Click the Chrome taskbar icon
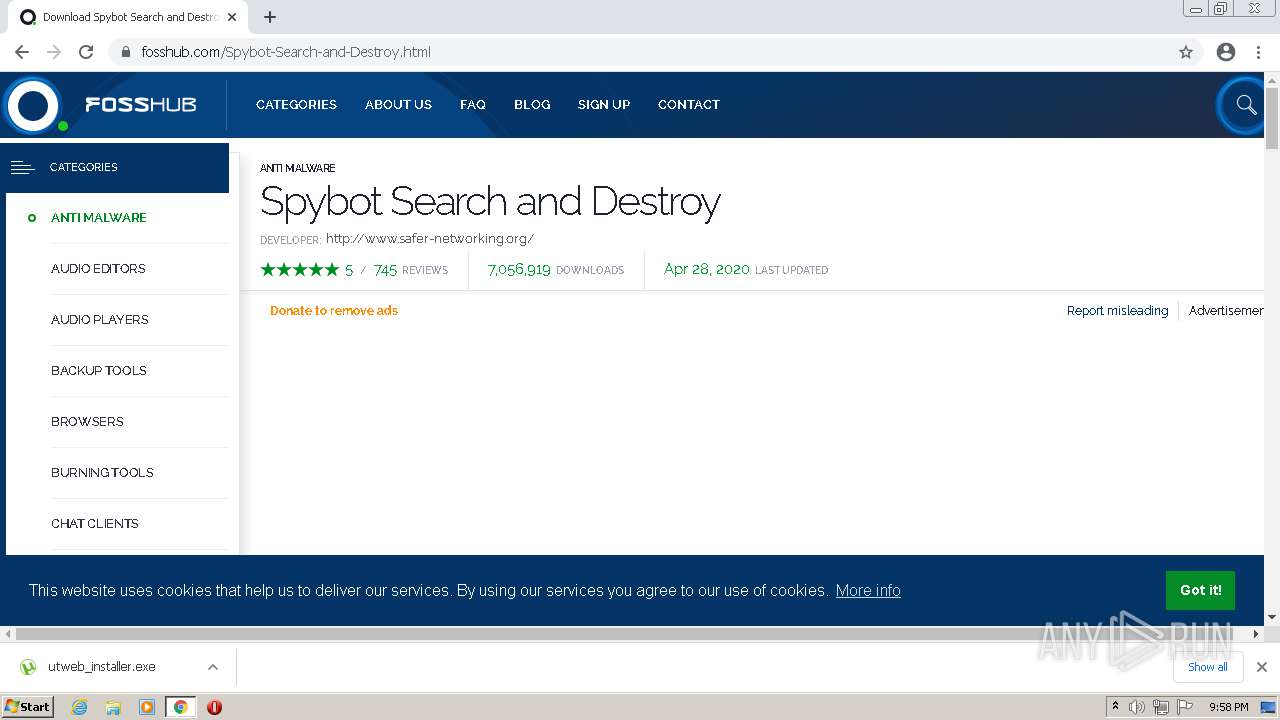The height and width of the screenshot is (720, 1280). (x=180, y=707)
